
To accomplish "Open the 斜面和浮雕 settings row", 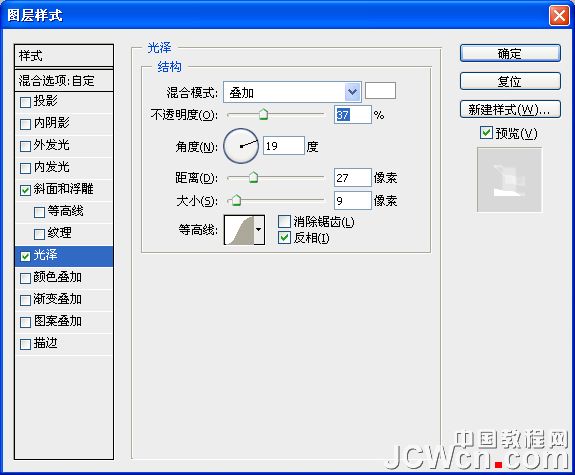I will [x=64, y=190].
